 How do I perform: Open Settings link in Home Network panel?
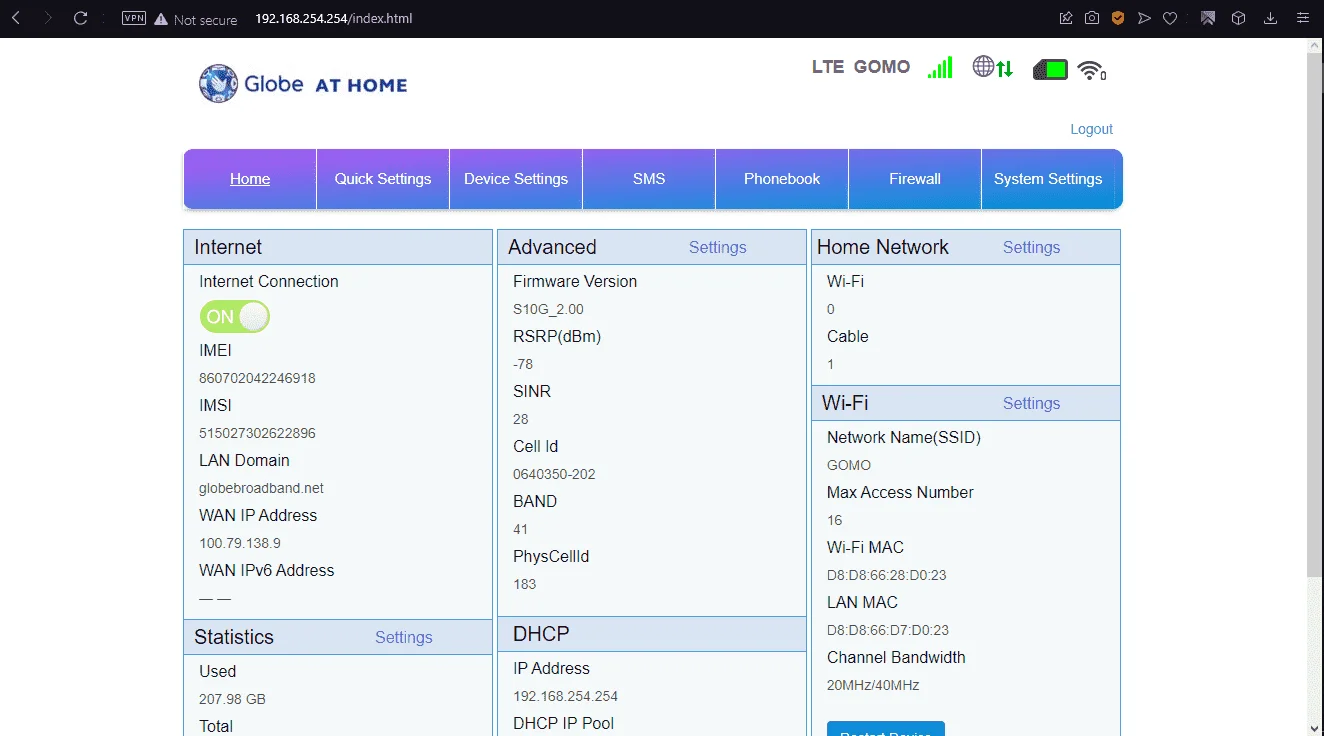point(1032,247)
